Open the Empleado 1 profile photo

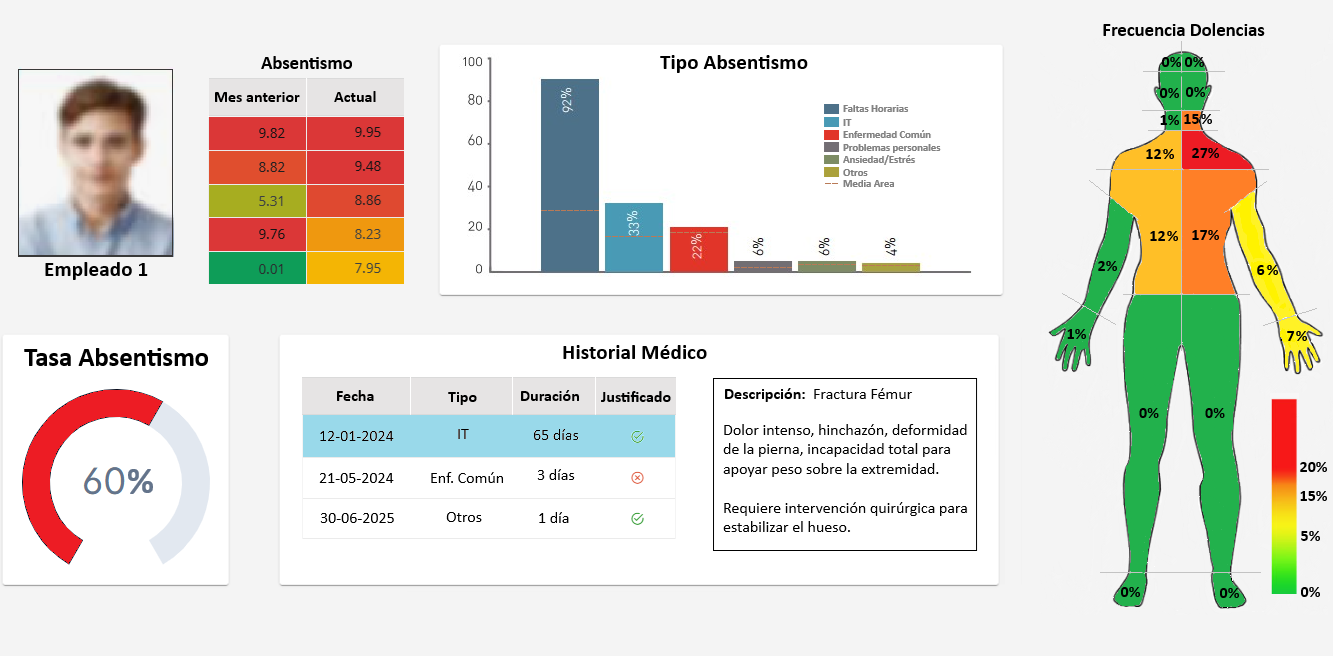coord(95,162)
